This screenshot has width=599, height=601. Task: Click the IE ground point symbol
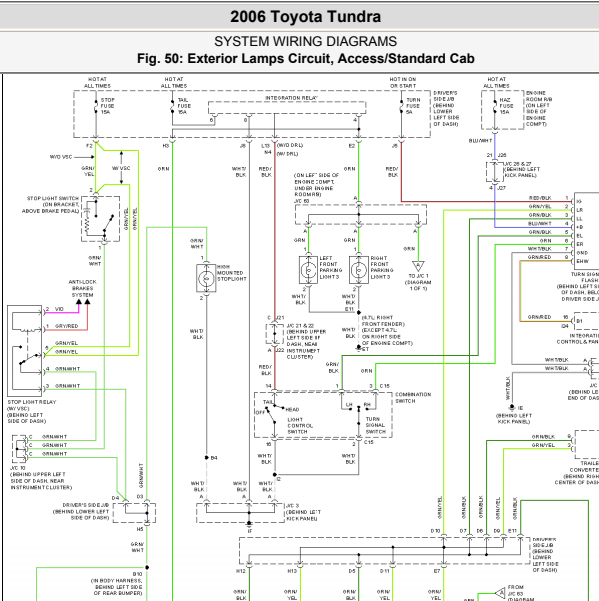[512, 407]
